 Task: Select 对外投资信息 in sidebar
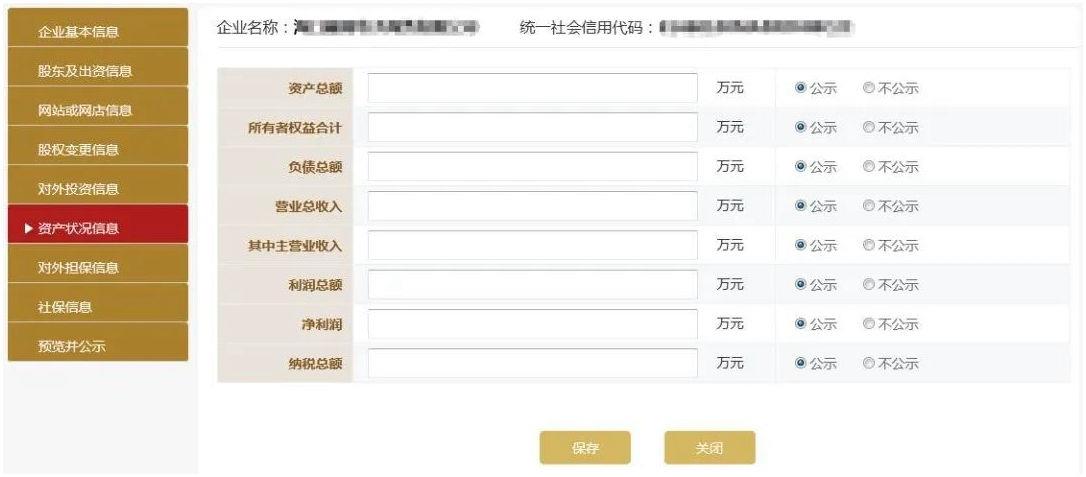pos(98,188)
